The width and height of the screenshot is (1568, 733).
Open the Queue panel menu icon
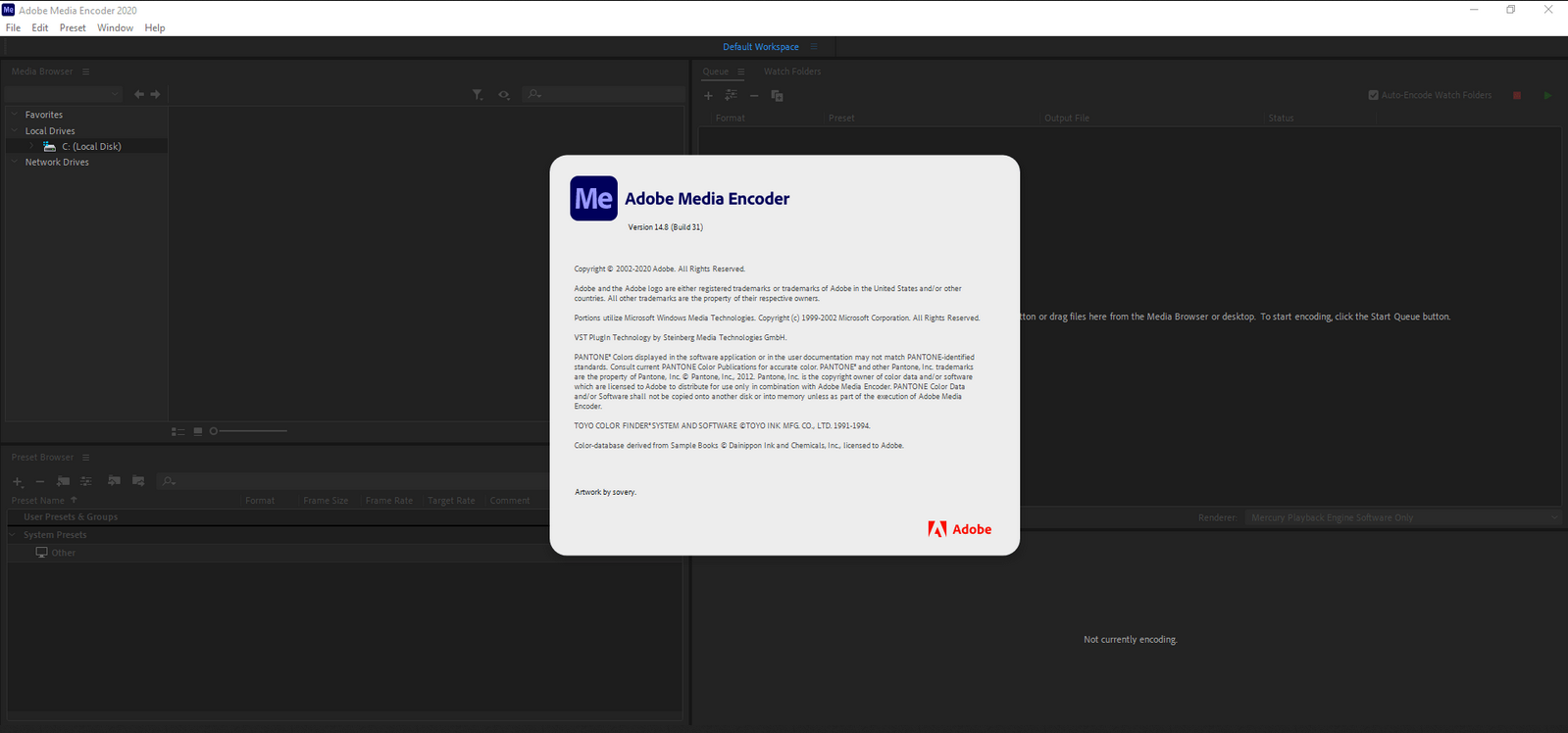pos(740,72)
